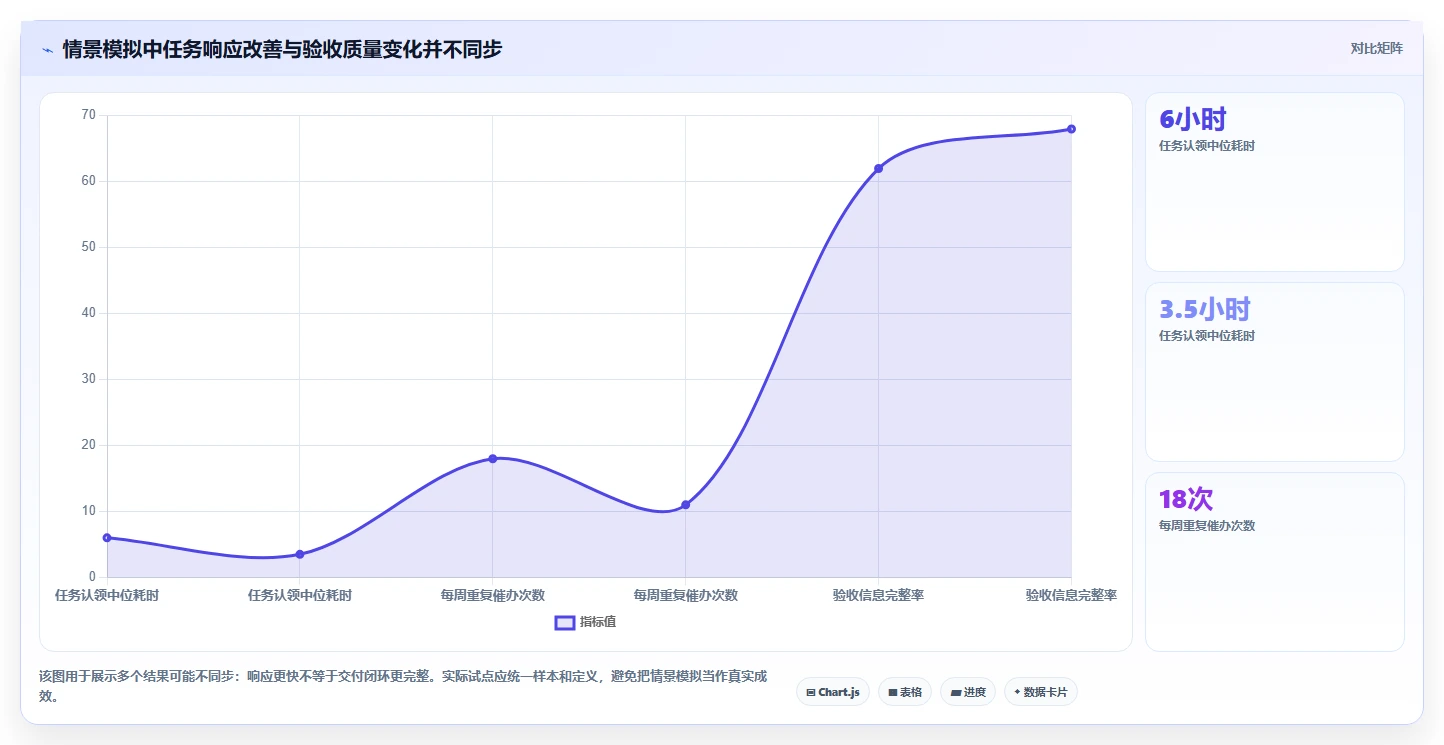Click the legend color box for 指标值
This screenshot has height=745, width=1444.
[565, 622]
